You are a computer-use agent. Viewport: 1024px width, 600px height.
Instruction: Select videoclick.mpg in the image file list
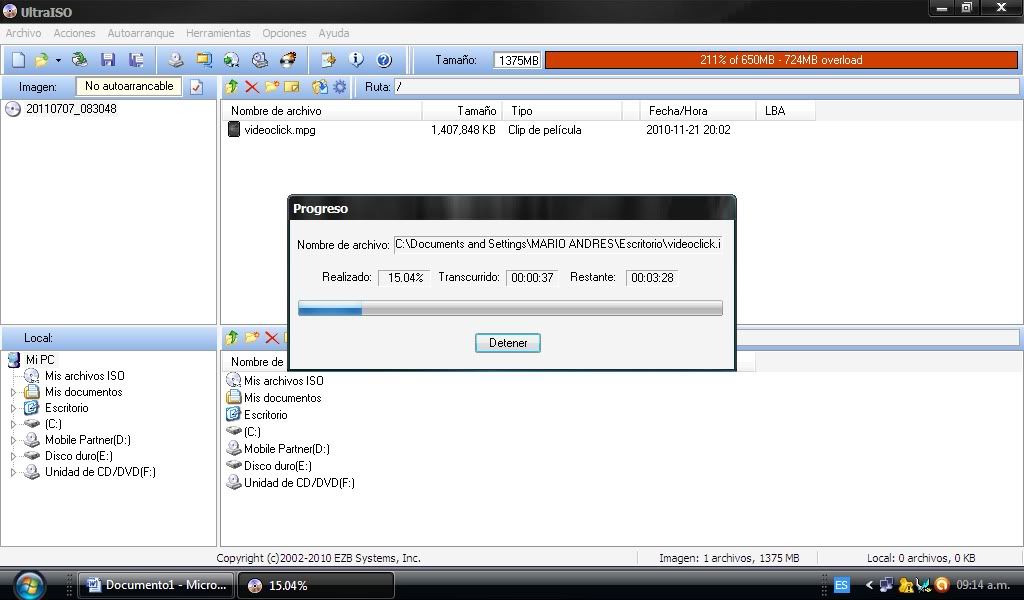(x=279, y=130)
